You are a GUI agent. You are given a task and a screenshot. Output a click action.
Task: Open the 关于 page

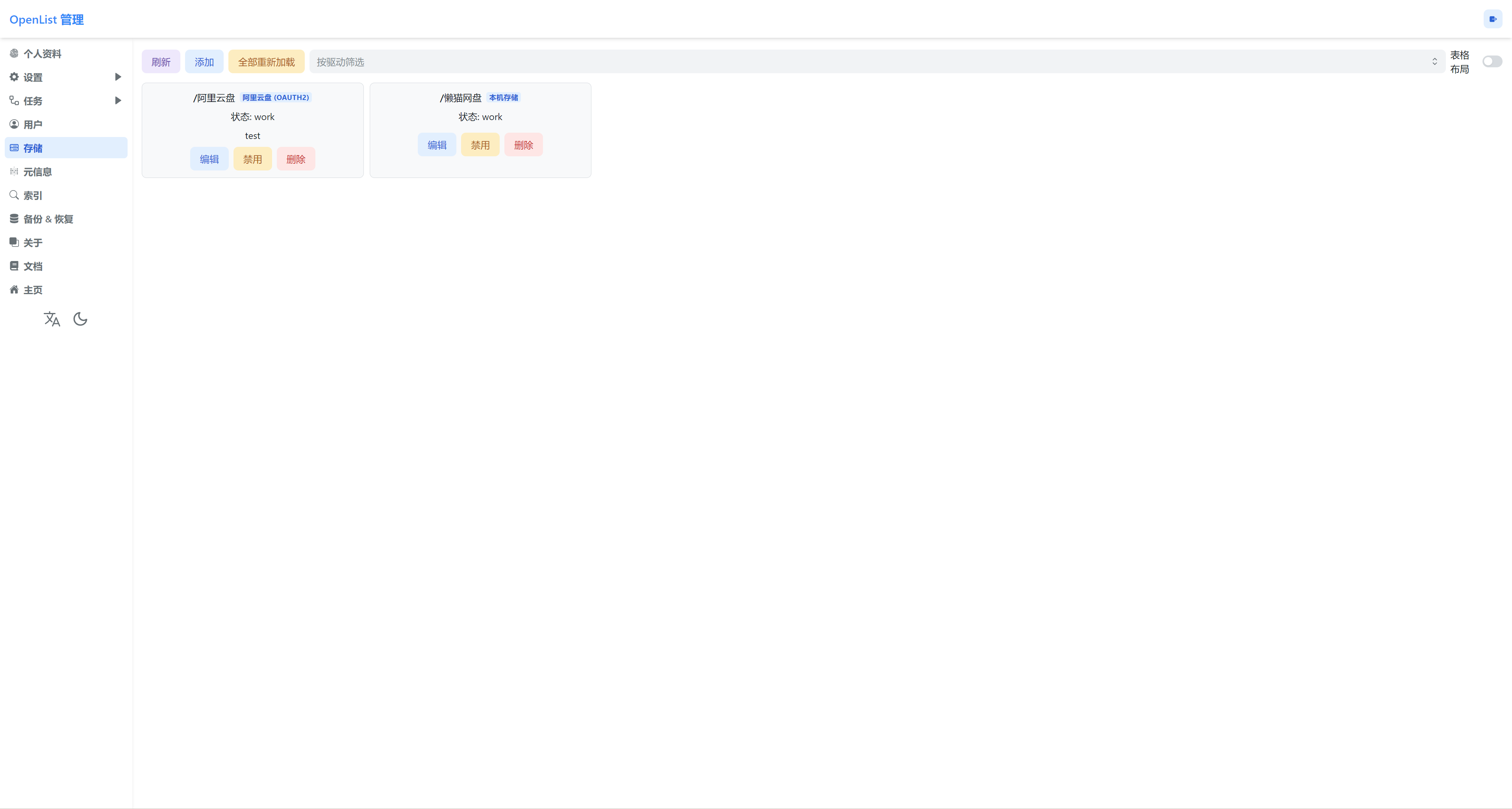click(x=66, y=242)
